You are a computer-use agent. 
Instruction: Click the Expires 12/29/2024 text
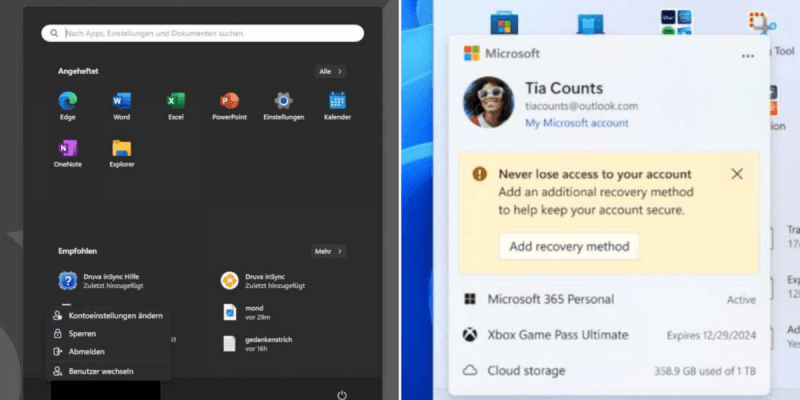coord(711,336)
